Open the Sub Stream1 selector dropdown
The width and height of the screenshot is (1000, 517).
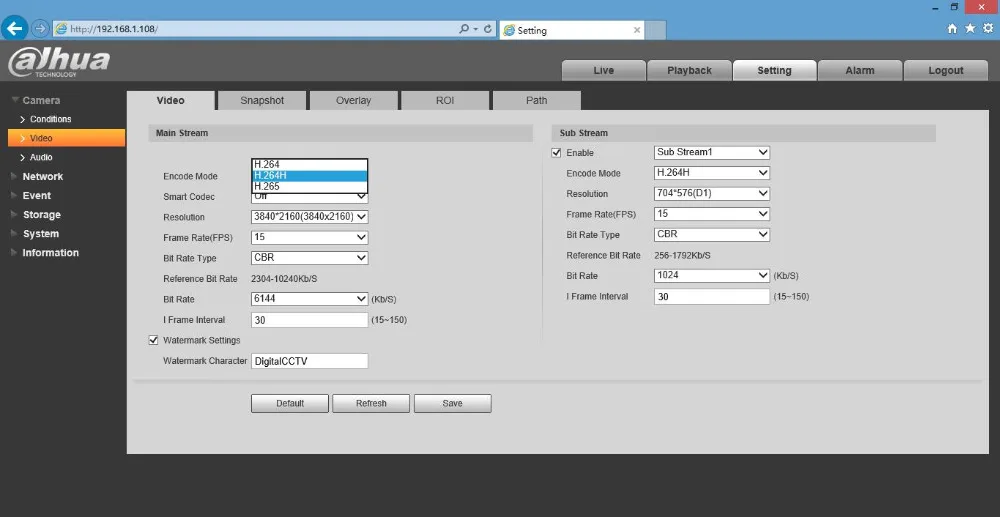click(712, 152)
